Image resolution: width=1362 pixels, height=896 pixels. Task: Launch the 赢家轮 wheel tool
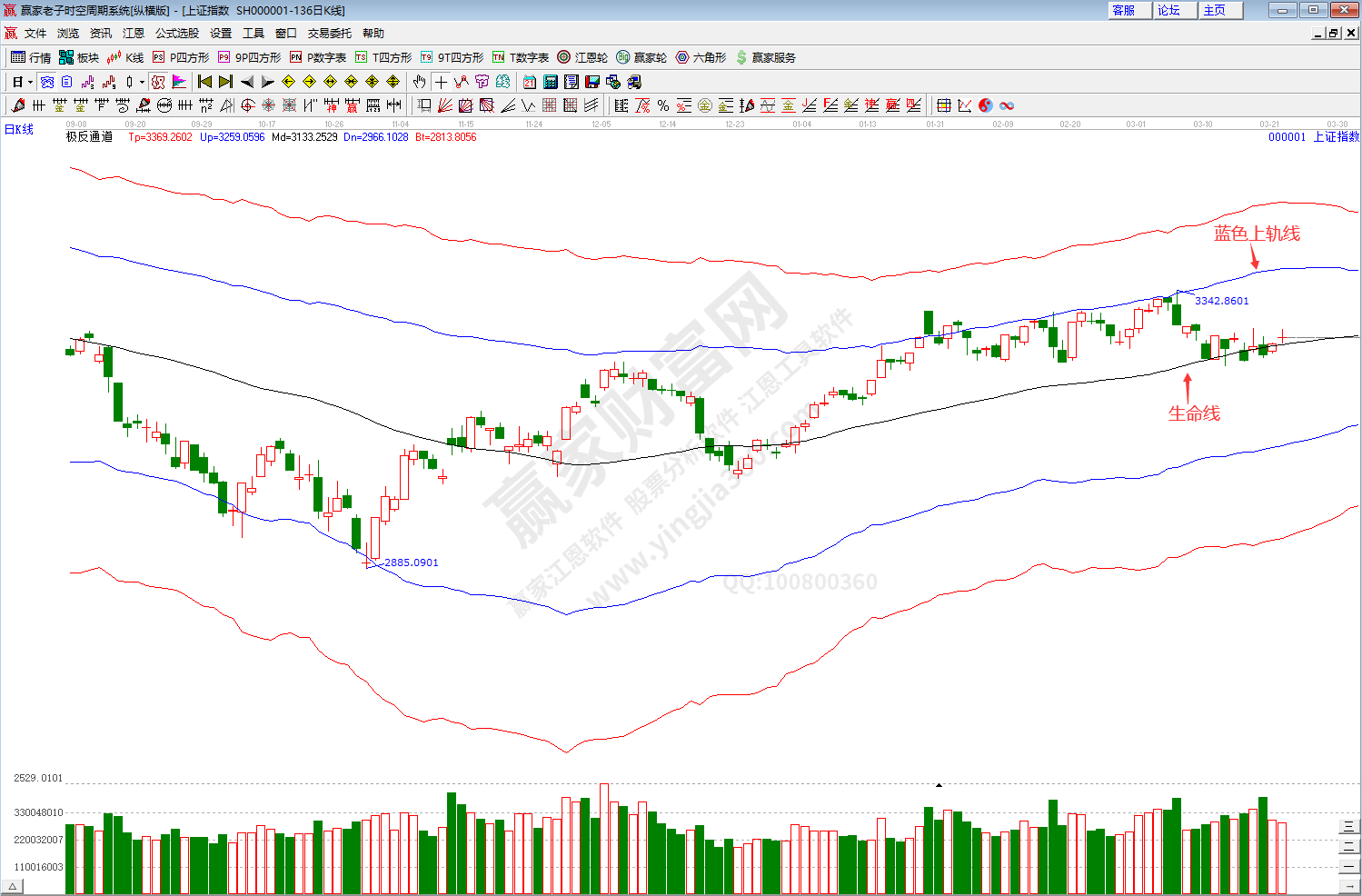pos(641,57)
